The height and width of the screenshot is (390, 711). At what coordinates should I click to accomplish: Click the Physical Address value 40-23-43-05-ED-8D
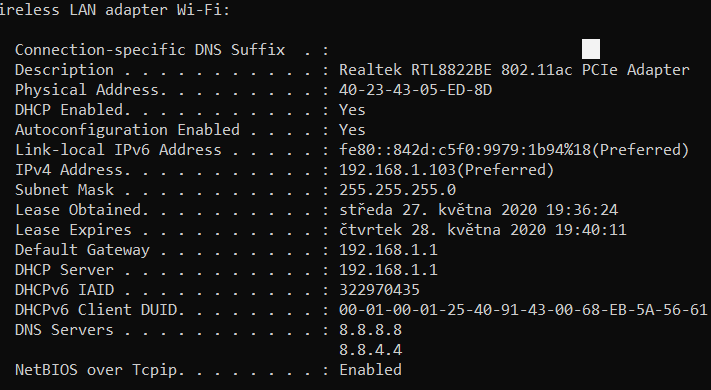point(415,90)
